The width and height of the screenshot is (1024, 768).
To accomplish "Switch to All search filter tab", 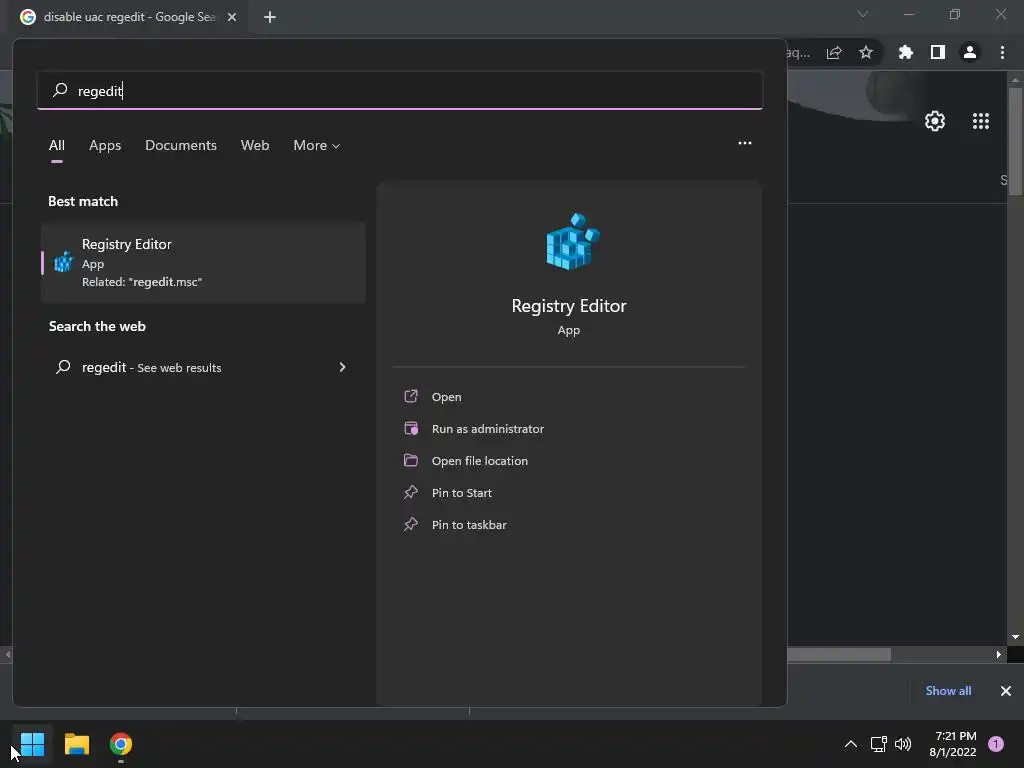I will point(57,146).
